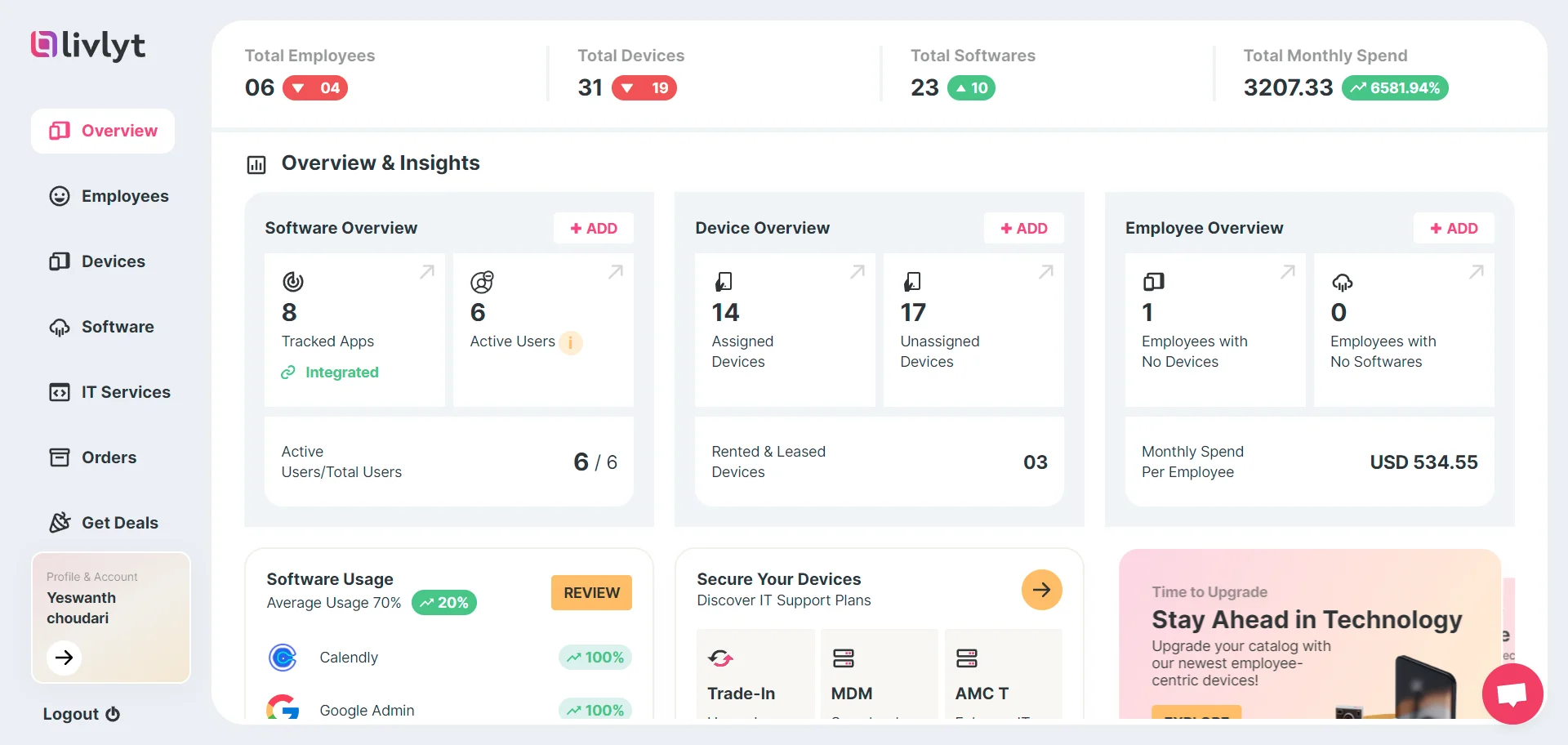Click Total Employees 04 decrease badge
This screenshot has height=745, width=1568.
pyautogui.click(x=315, y=88)
